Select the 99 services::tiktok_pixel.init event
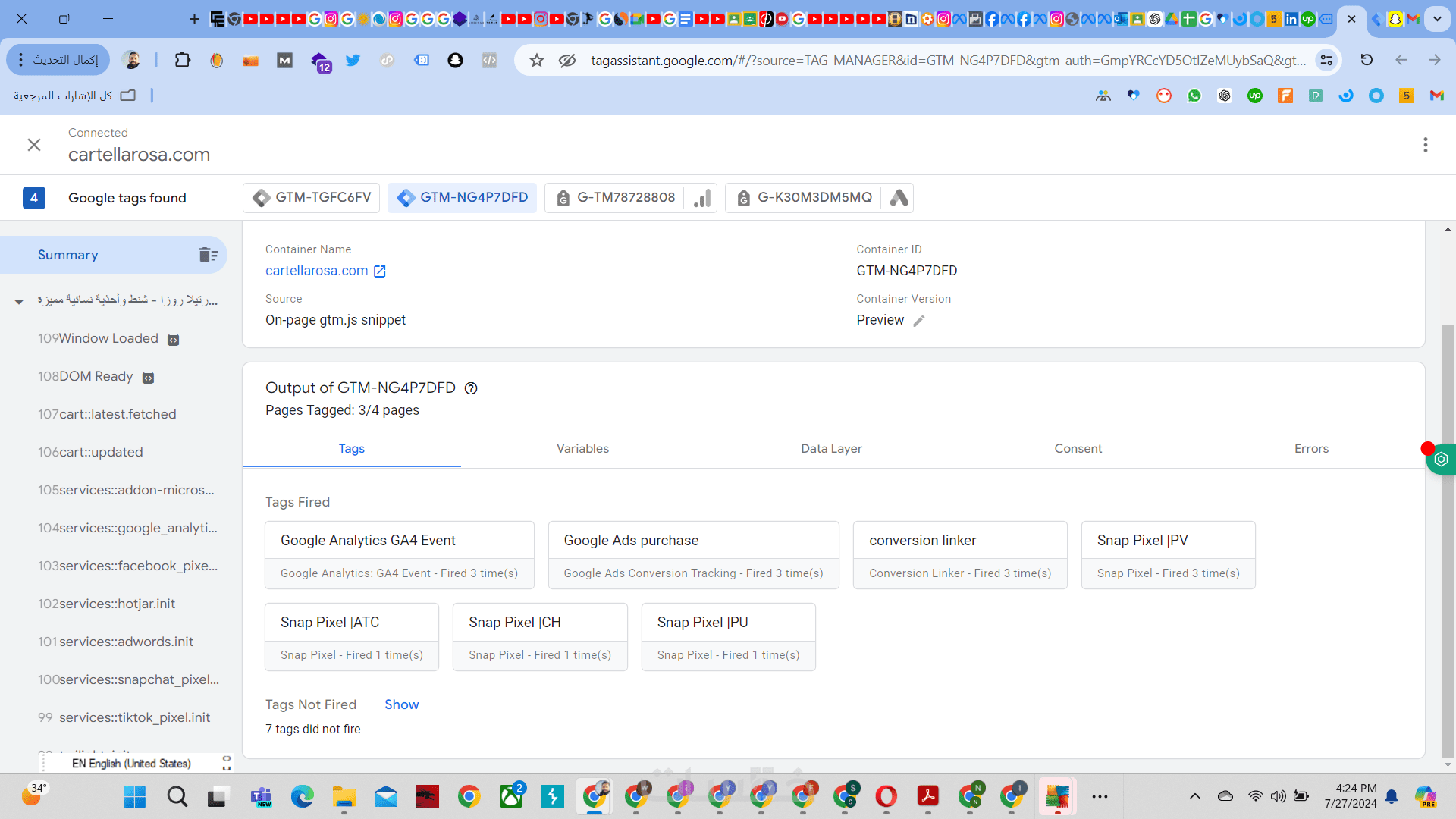 (x=124, y=718)
